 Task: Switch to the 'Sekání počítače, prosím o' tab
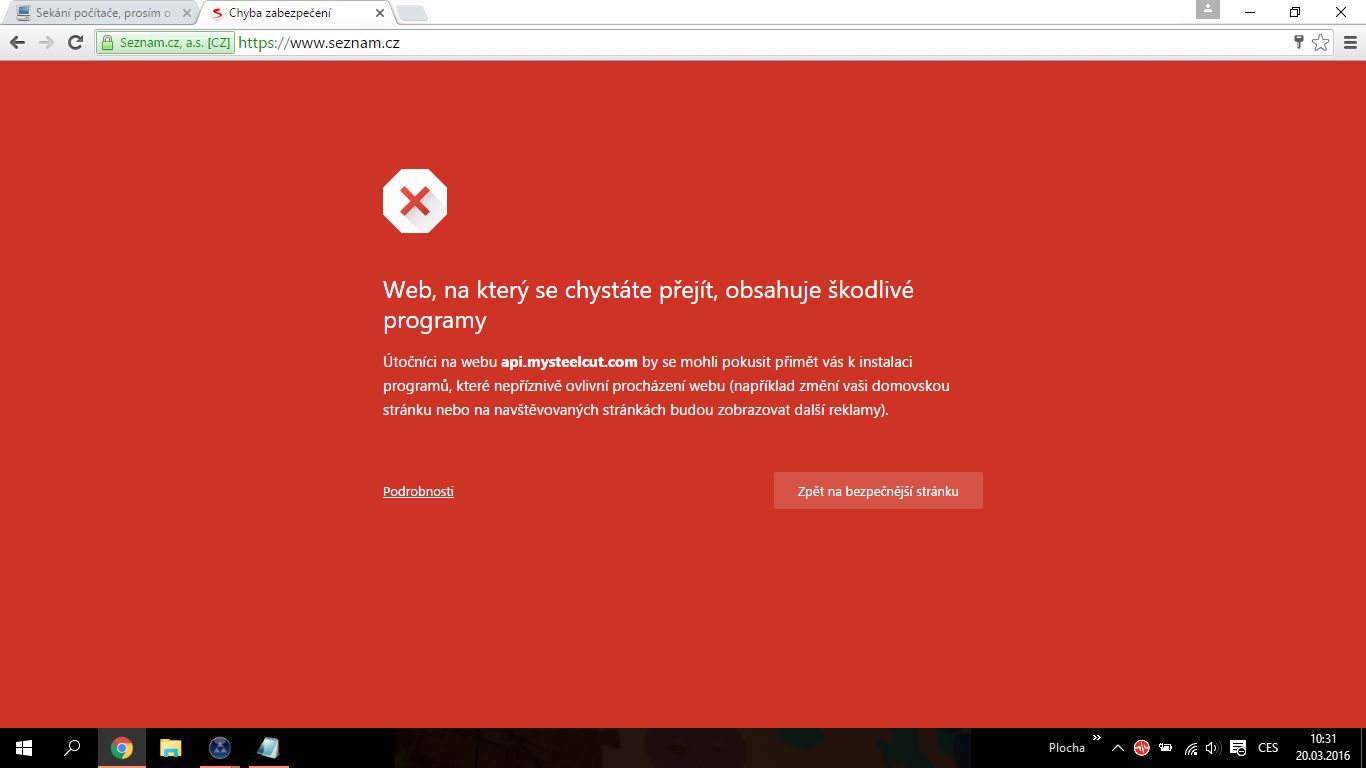click(x=102, y=13)
